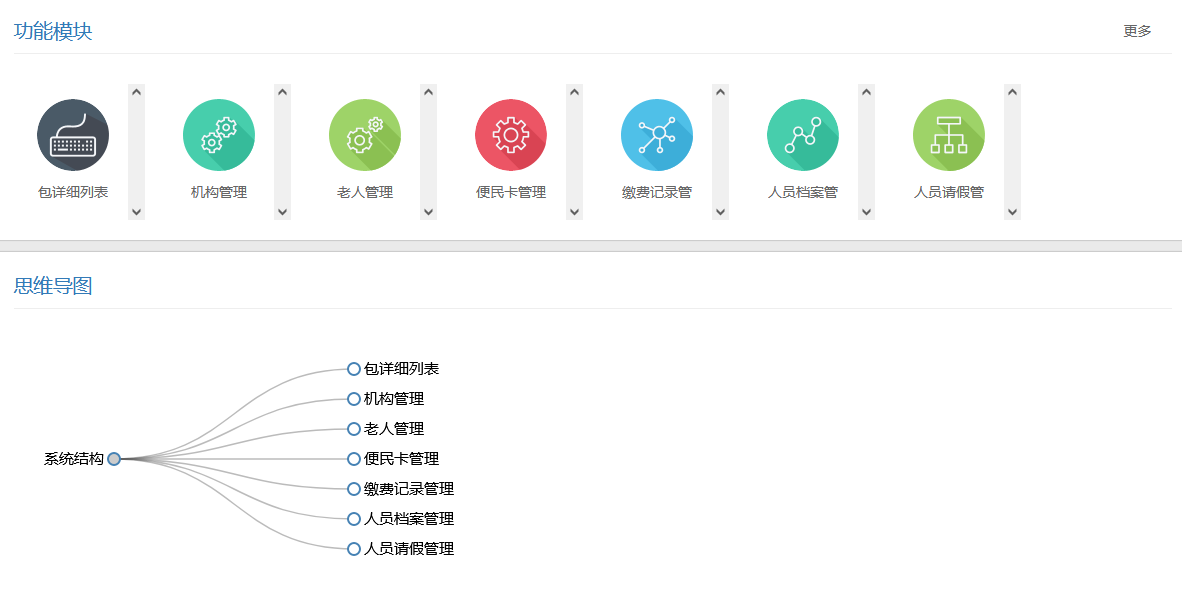This screenshot has height=597, width=1182.
Task: Select the 包详细列表 node in mind map
Action: coord(354,369)
